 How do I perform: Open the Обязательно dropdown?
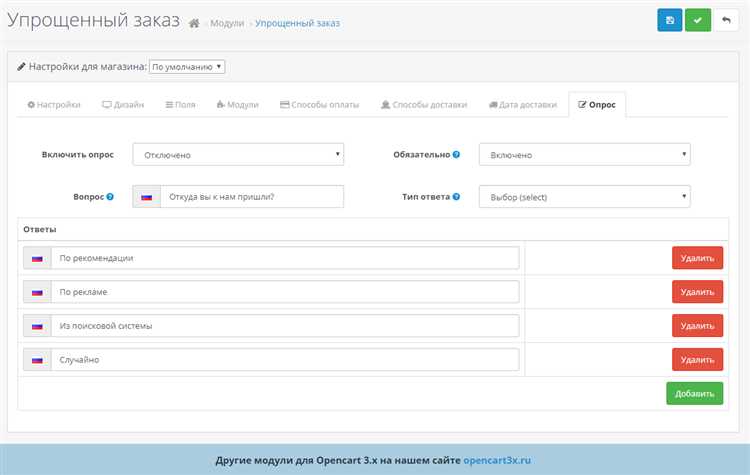click(585, 155)
